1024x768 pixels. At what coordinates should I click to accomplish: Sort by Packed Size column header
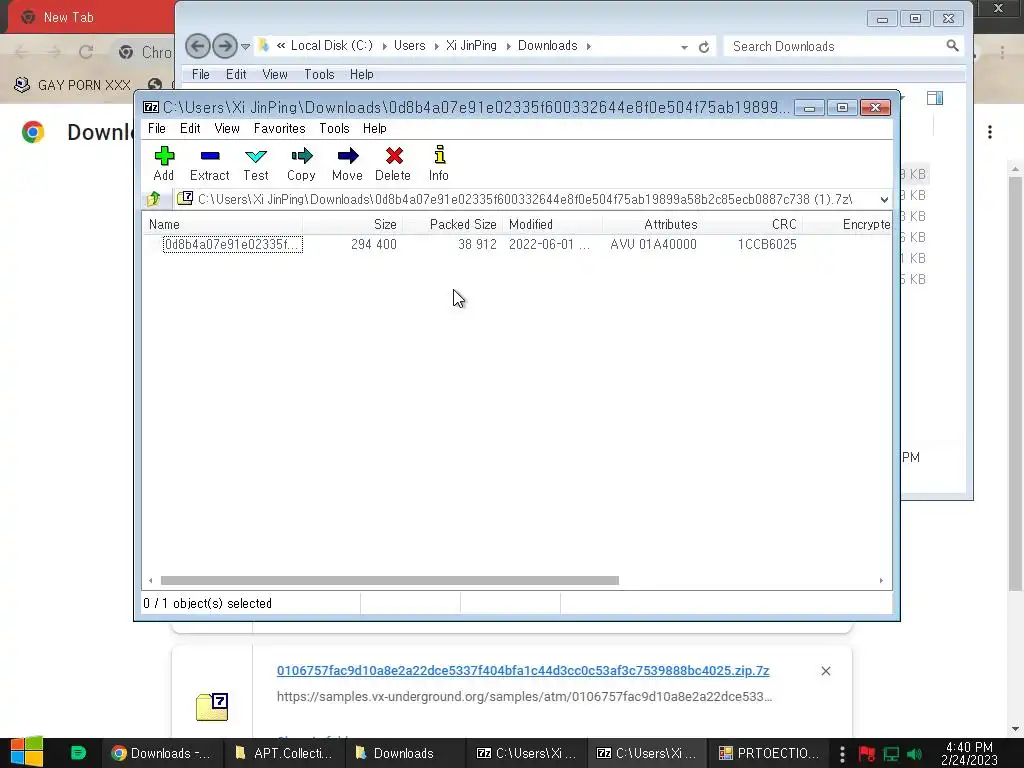pyautogui.click(x=453, y=225)
